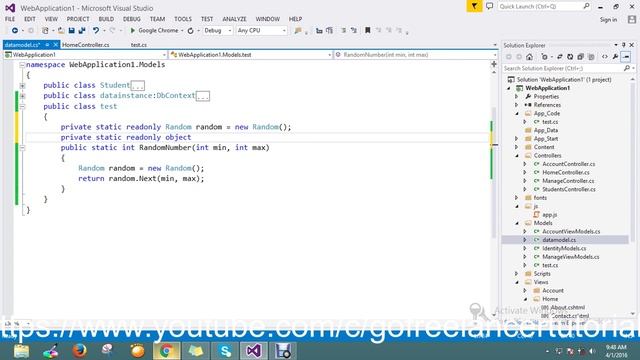The width and height of the screenshot is (640, 360).
Task: Select app.js file in Solution Explorer
Action: [x=549, y=215]
